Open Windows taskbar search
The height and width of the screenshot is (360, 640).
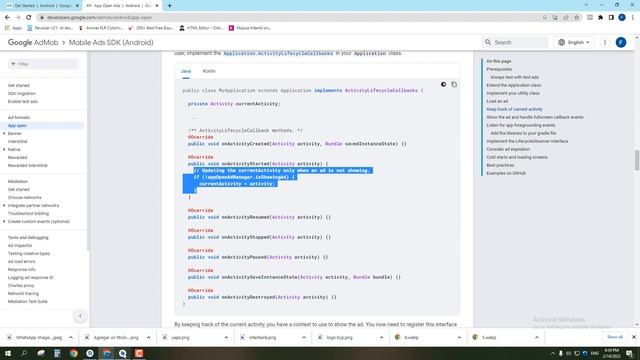24,353
